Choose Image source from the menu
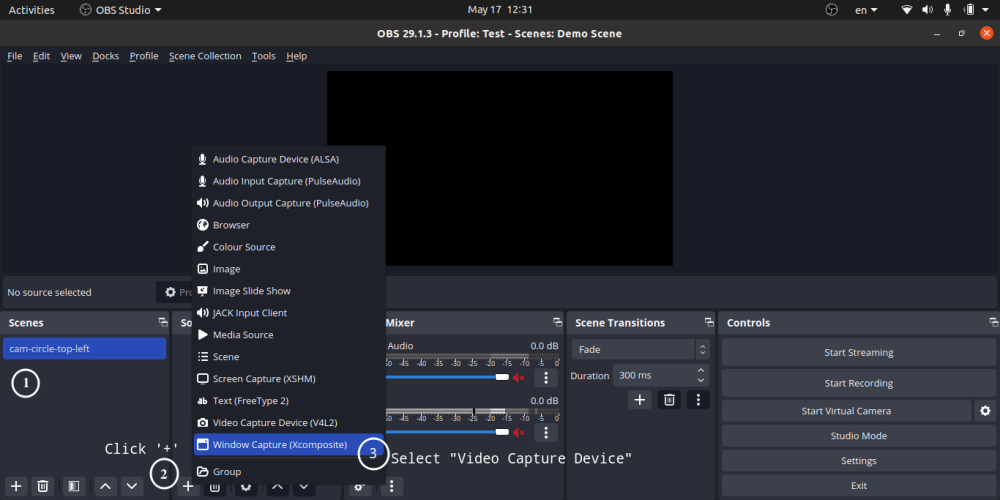 click(289, 269)
